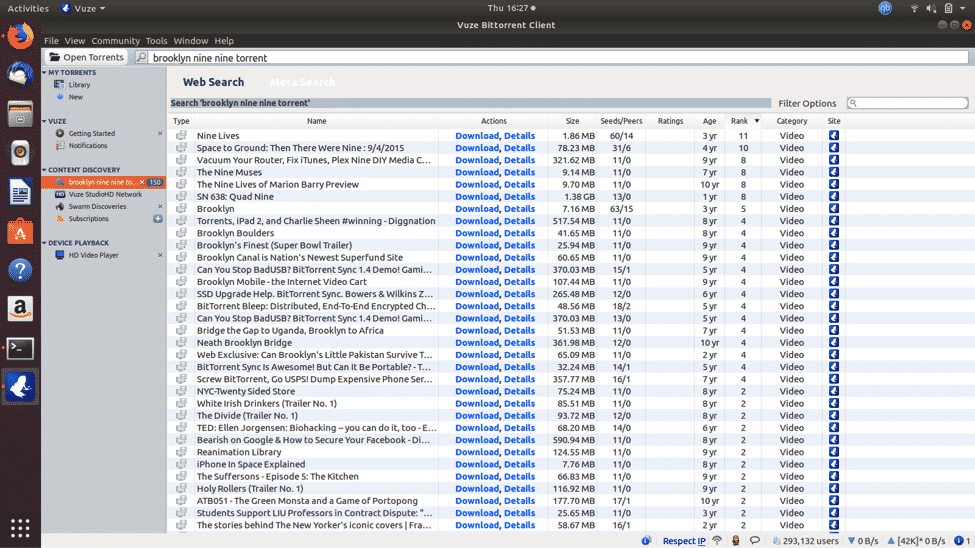This screenshot has height=548, width=975.
Task: Open the File menu
Action: tap(51, 40)
